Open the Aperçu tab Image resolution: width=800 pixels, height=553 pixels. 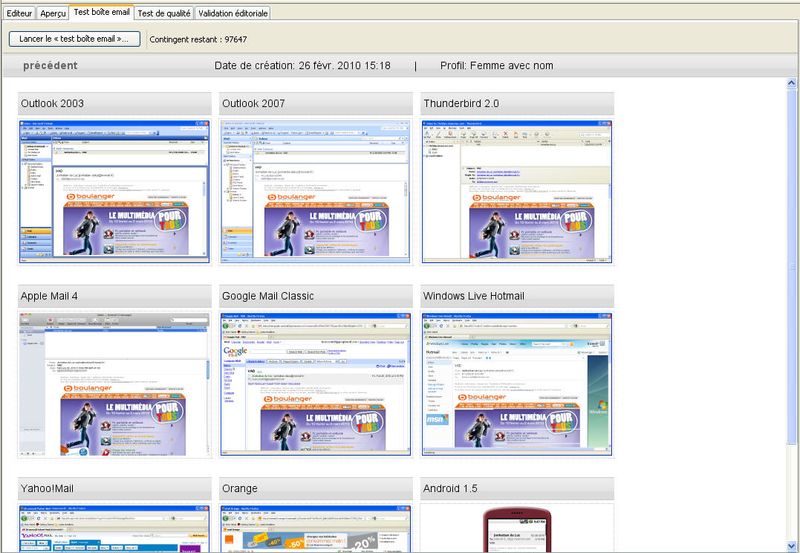point(53,13)
